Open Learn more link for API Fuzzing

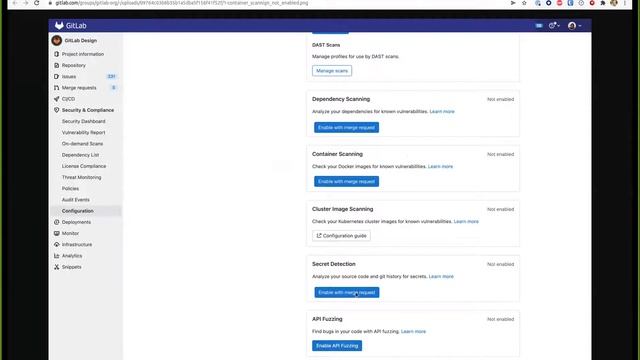tap(413, 331)
